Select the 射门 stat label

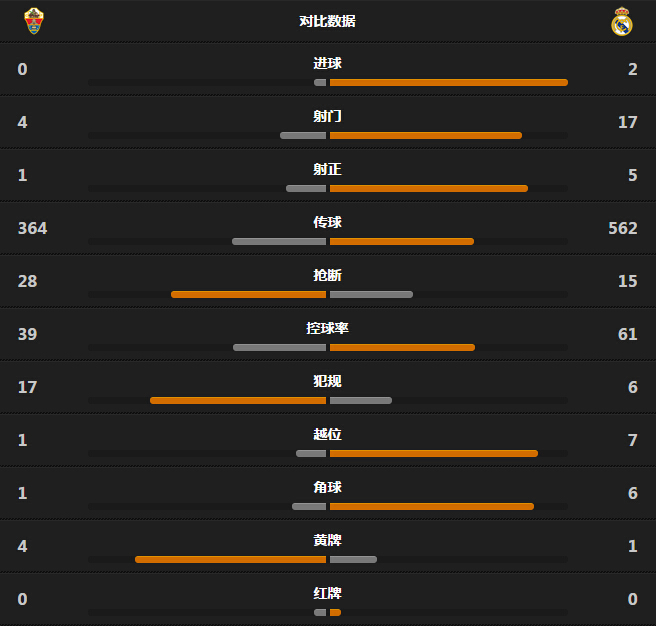click(328, 116)
